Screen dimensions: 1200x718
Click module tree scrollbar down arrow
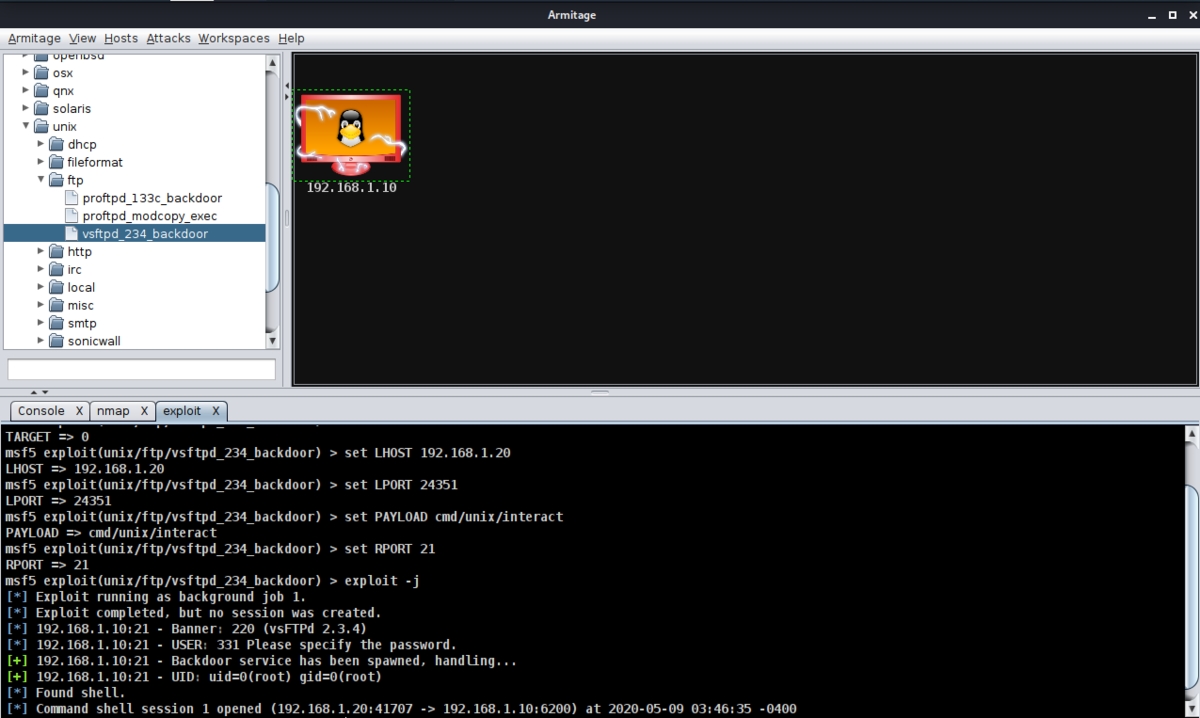pos(272,341)
